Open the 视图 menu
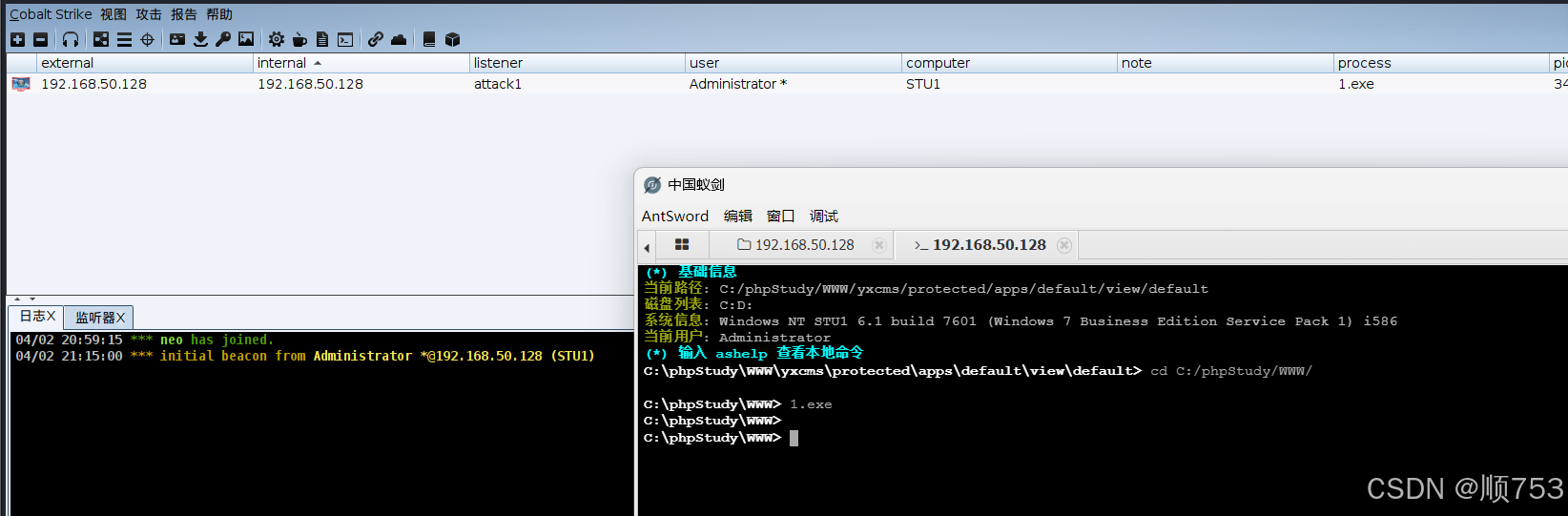The height and width of the screenshot is (516, 1568). (113, 14)
